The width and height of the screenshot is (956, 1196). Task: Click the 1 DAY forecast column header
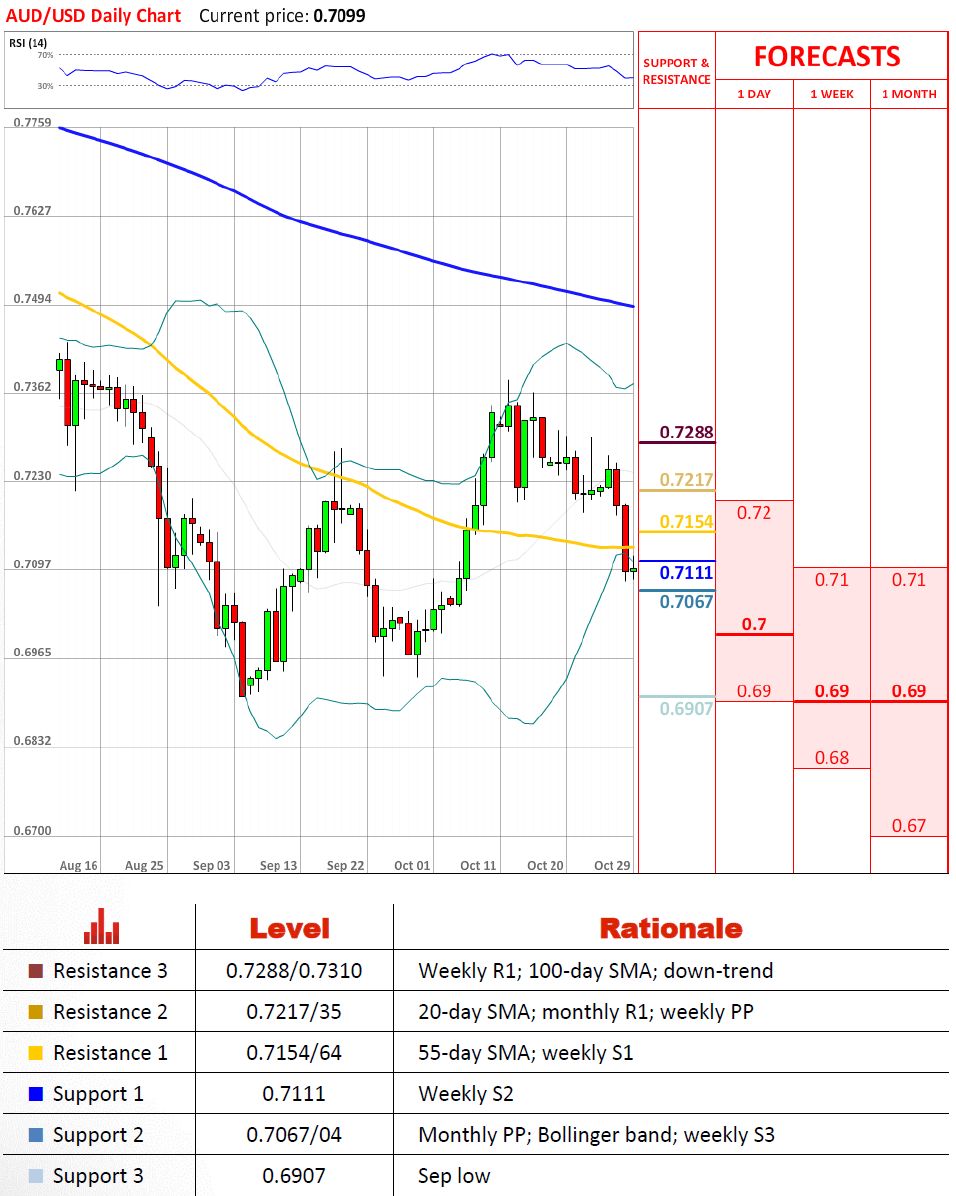pos(754,94)
